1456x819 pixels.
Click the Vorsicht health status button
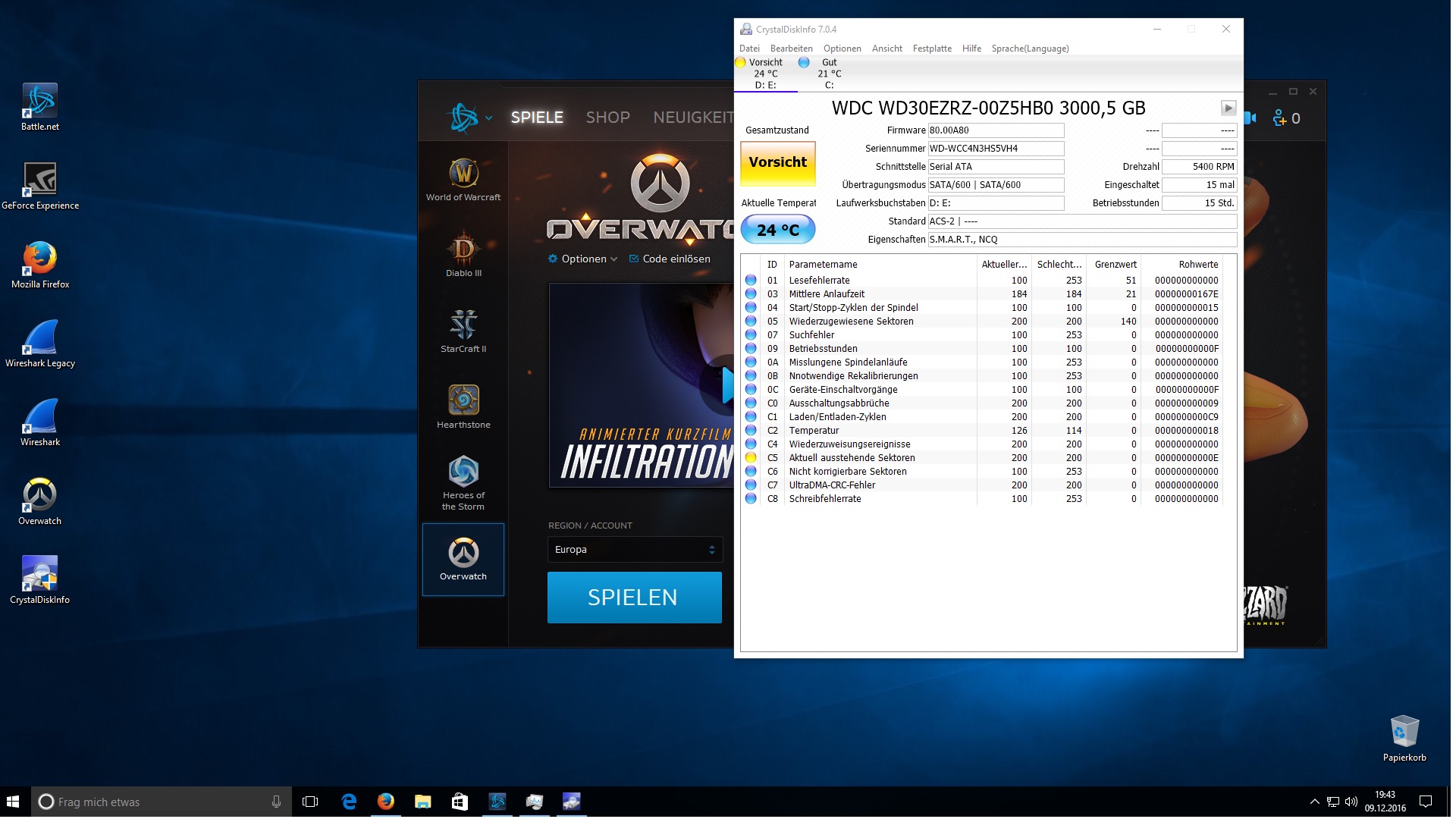778,163
